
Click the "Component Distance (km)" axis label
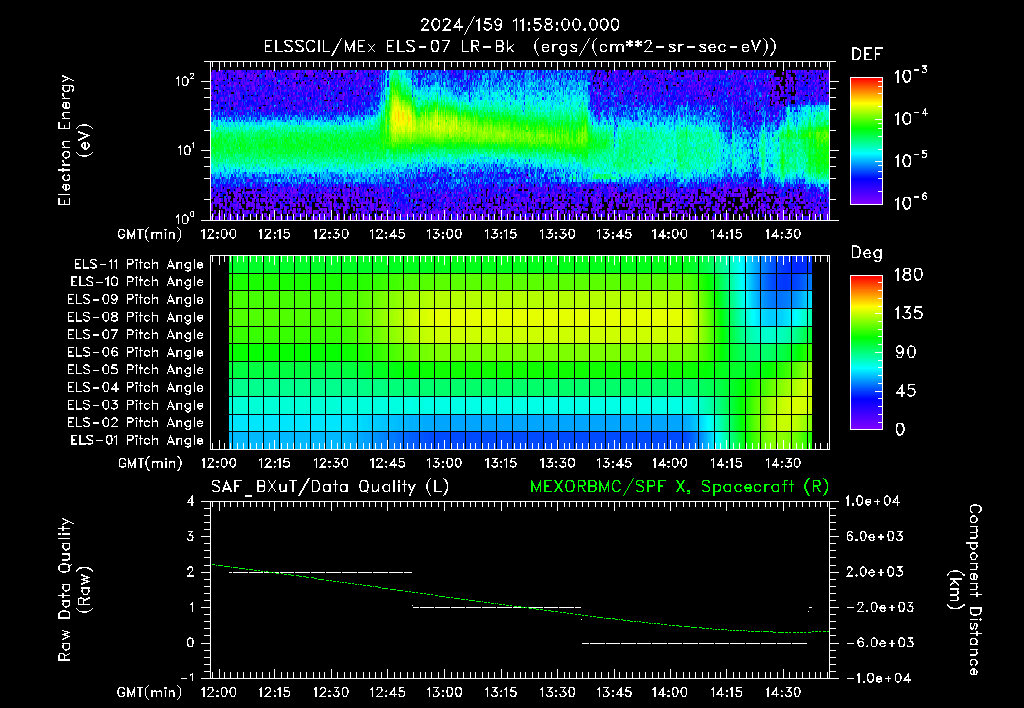point(965,590)
